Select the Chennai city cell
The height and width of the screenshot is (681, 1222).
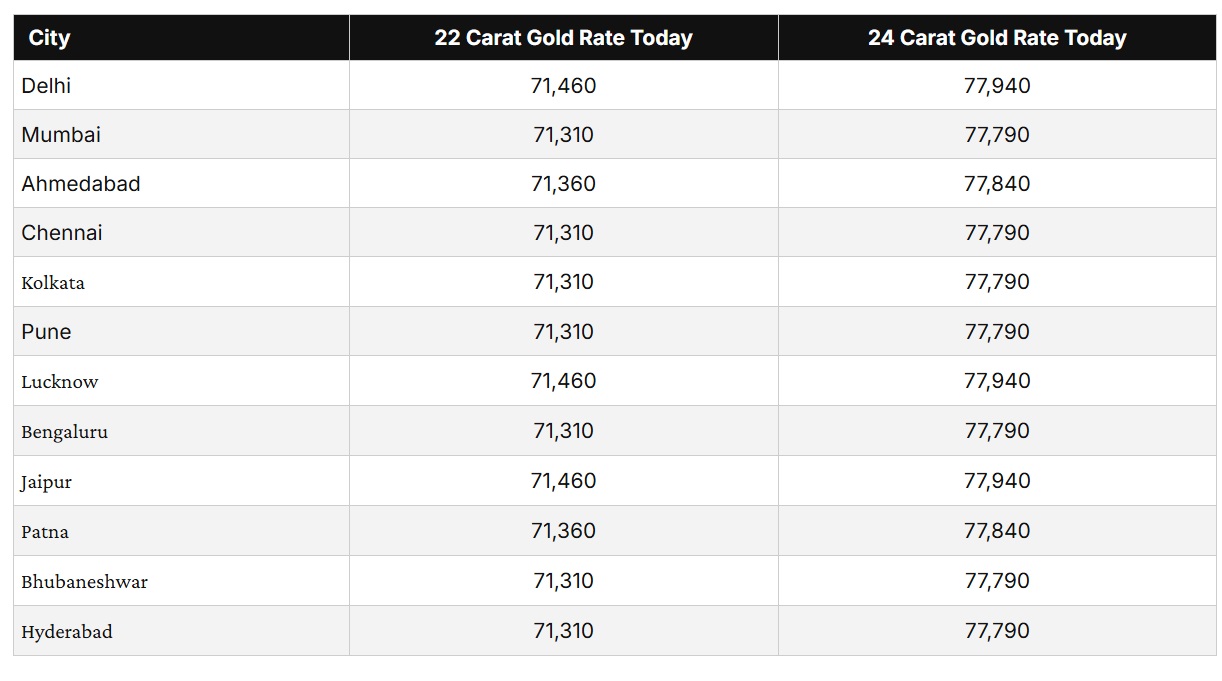[62, 233]
